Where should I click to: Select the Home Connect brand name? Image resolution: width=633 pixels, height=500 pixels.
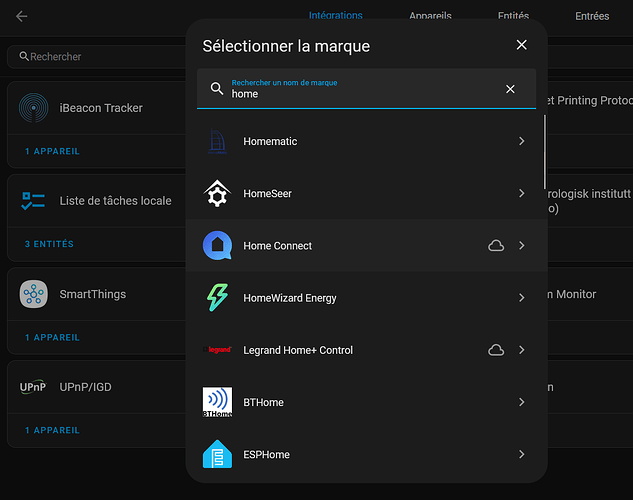[x=277, y=246]
